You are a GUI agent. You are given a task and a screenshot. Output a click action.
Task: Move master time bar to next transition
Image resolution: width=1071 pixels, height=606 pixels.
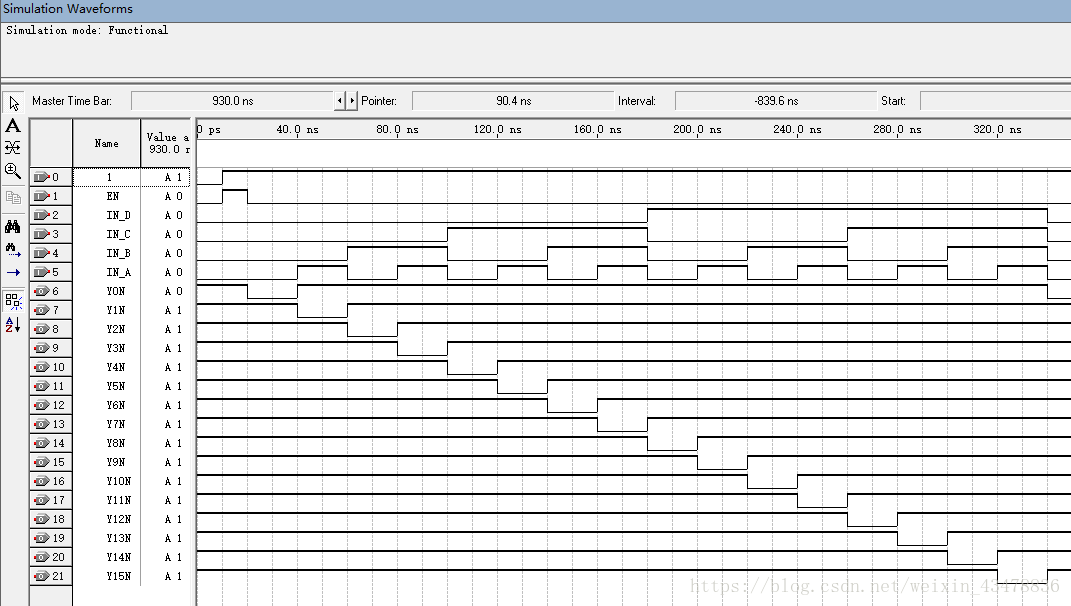352,100
